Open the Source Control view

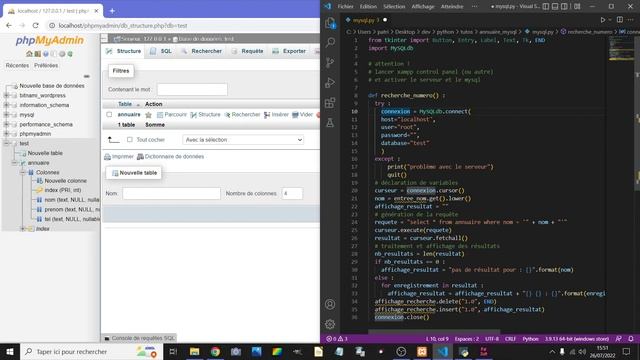[330, 62]
